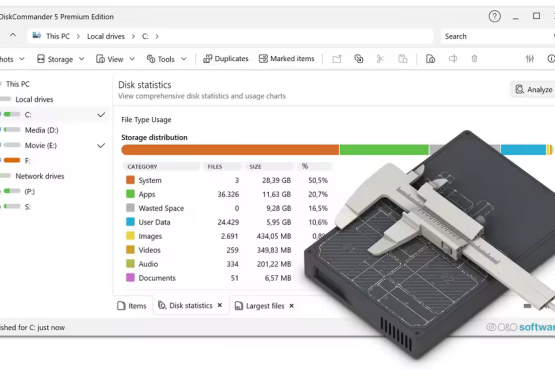Select Media (D:) drive
The width and height of the screenshot is (555, 370).
[x=41, y=130]
